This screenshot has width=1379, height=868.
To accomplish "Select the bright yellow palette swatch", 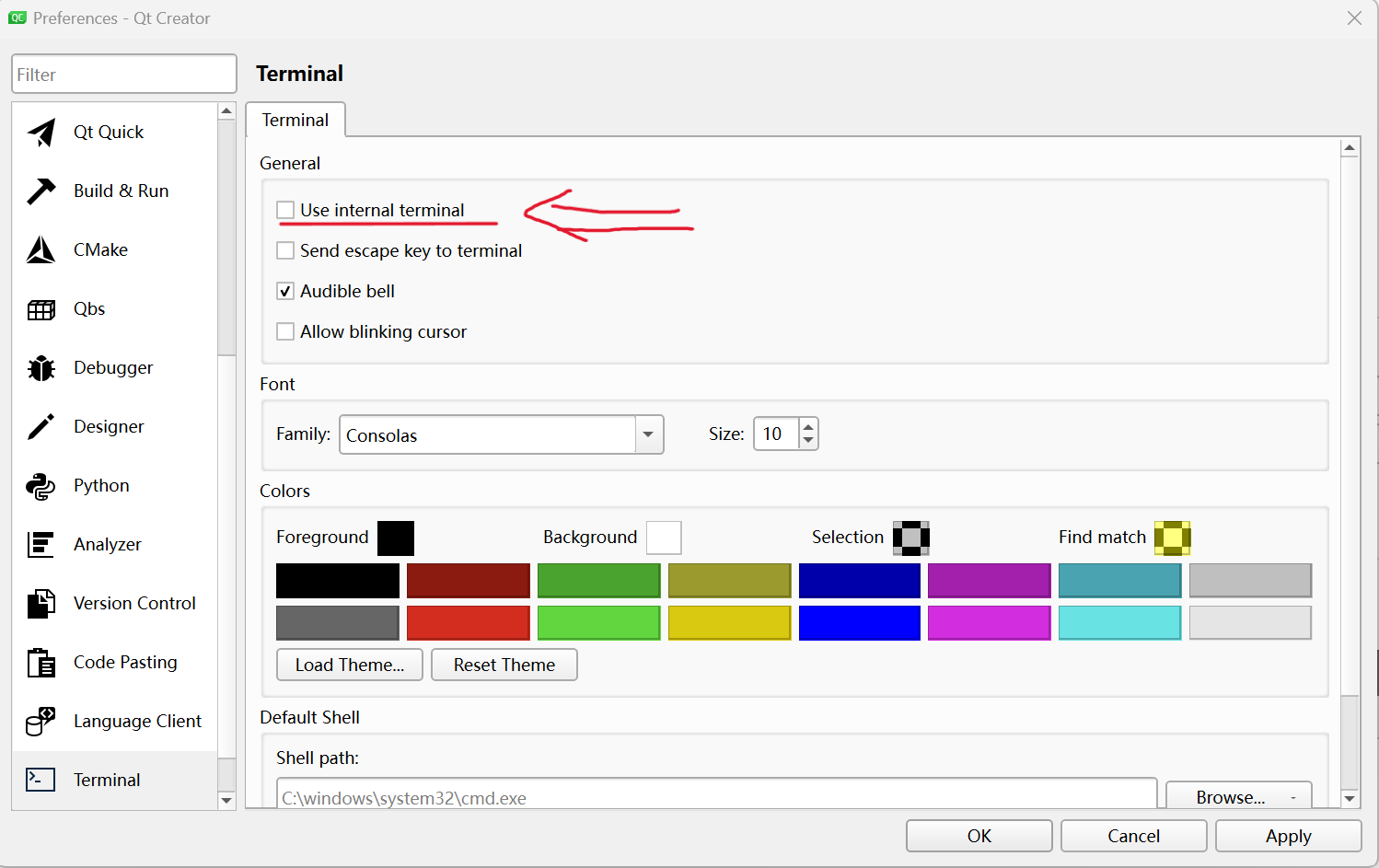I will tap(730, 622).
